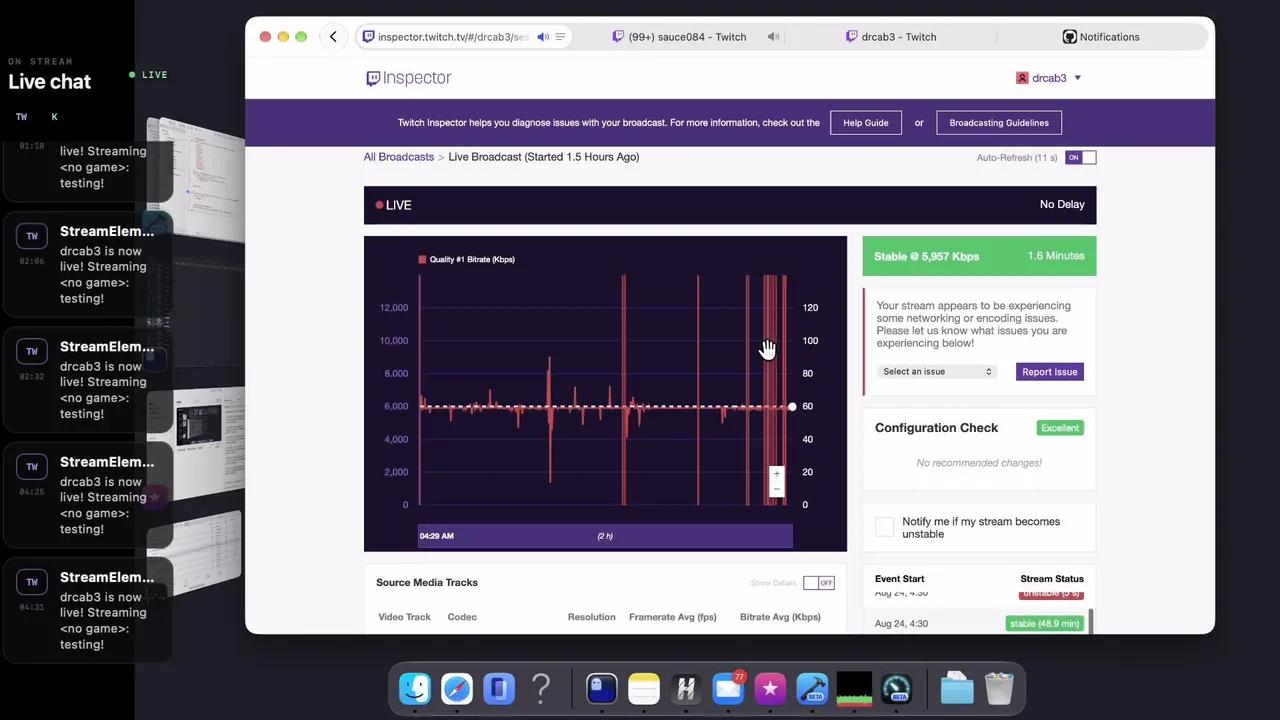
Task: Zoom in on the bitrate chart
Action: pyautogui.click(x=776, y=474)
